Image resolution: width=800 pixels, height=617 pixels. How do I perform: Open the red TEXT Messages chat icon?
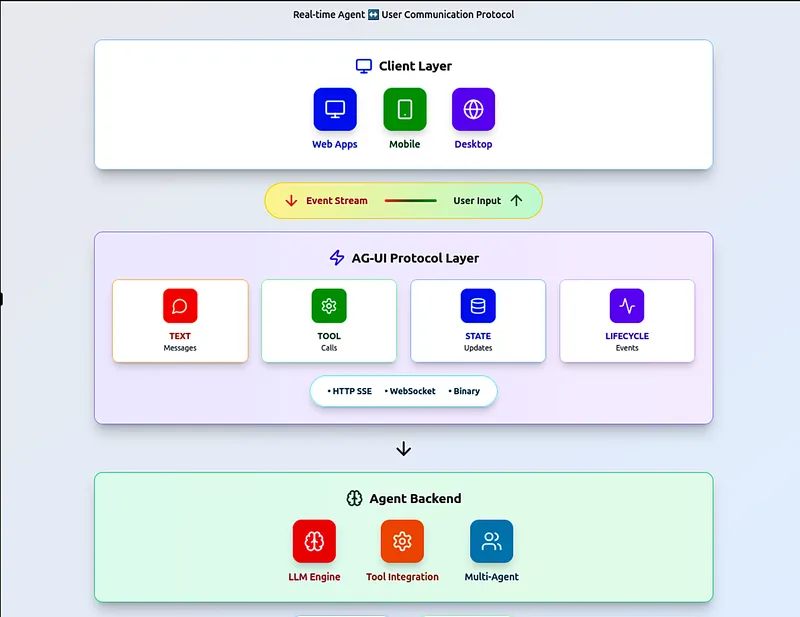point(180,306)
